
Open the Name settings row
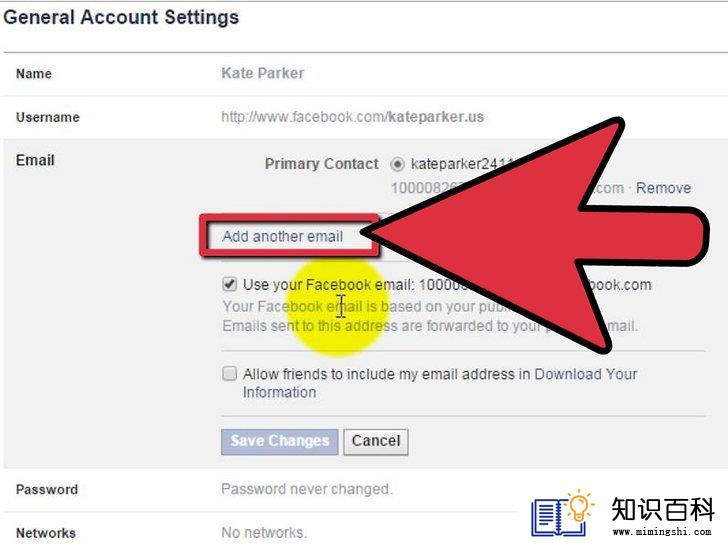pyautogui.click(x=364, y=74)
